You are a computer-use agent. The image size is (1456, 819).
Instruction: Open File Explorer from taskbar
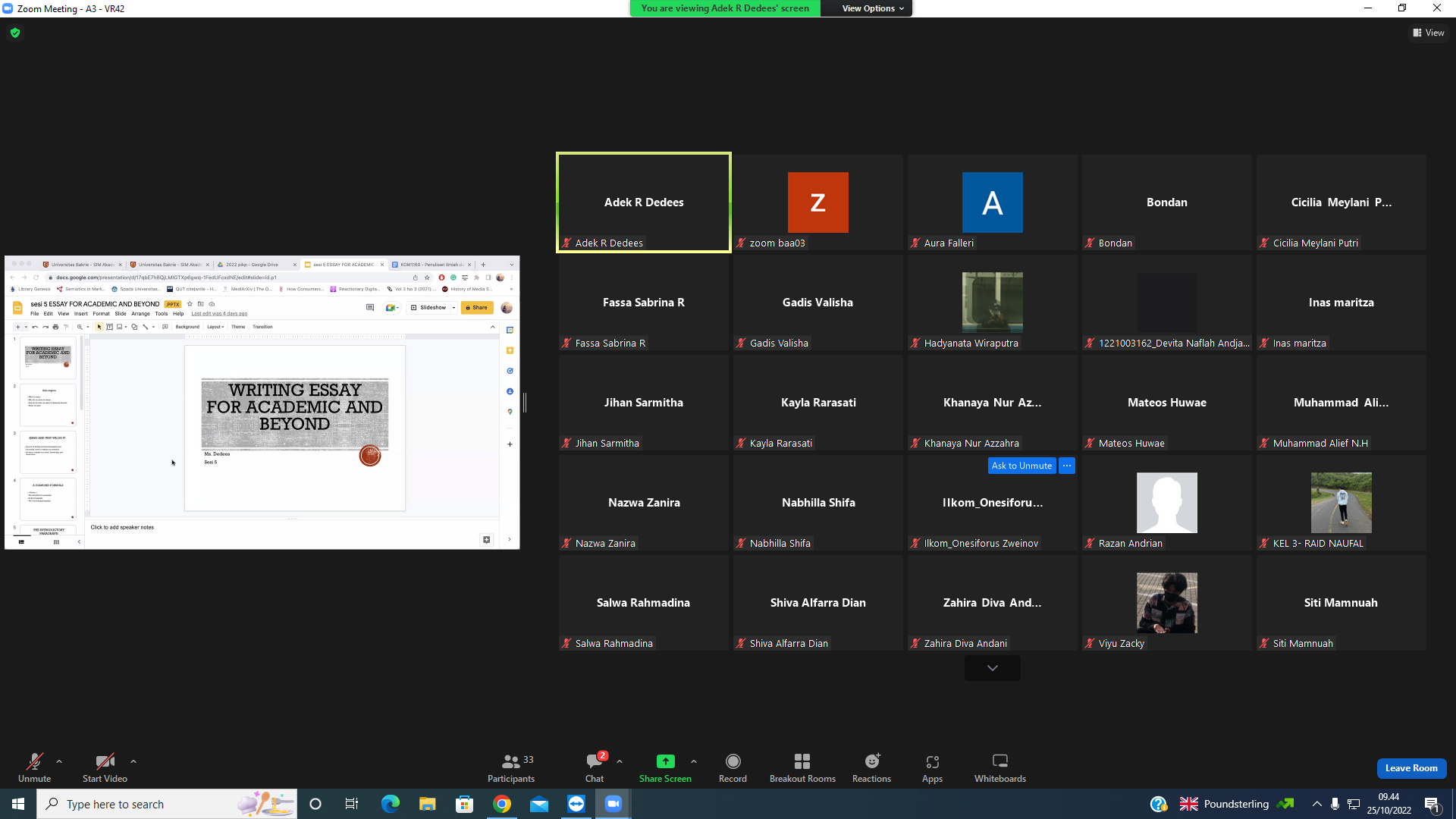[427, 804]
